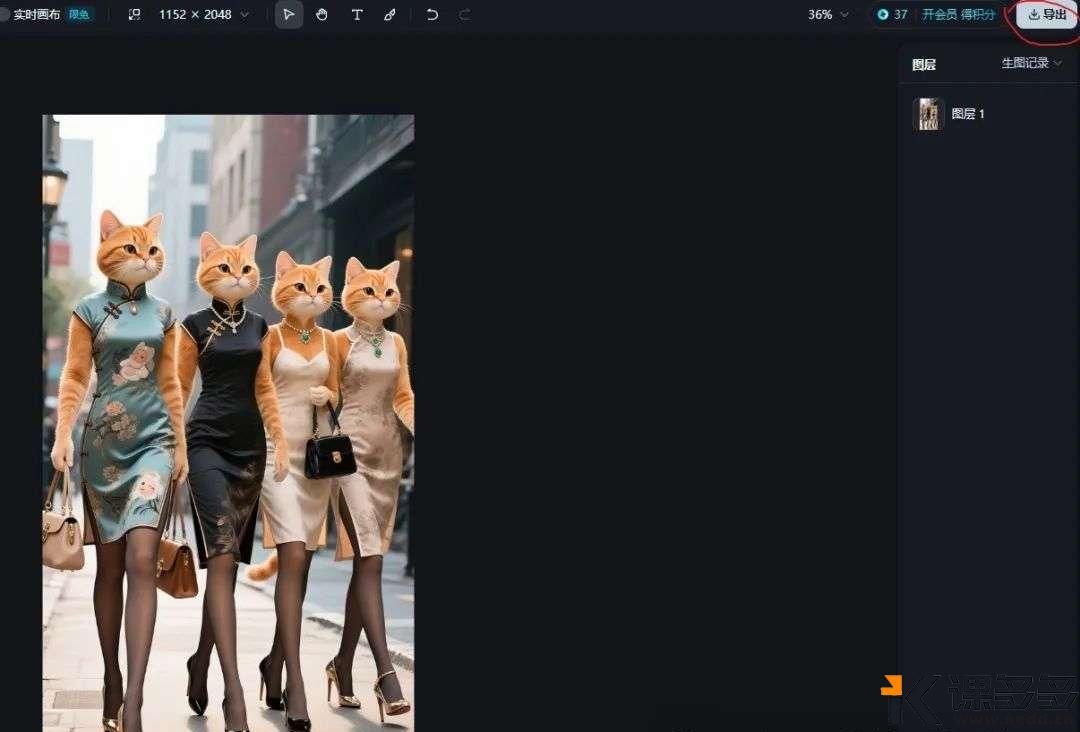The height and width of the screenshot is (732, 1080).
Task: Click the 导出 export button
Action: coord(1047,15)
